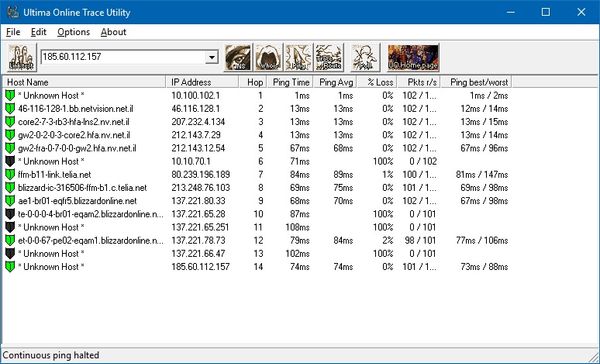Click the black shield for te-0-0-0-4-br01-eqam2 host

tap(10, 214)
